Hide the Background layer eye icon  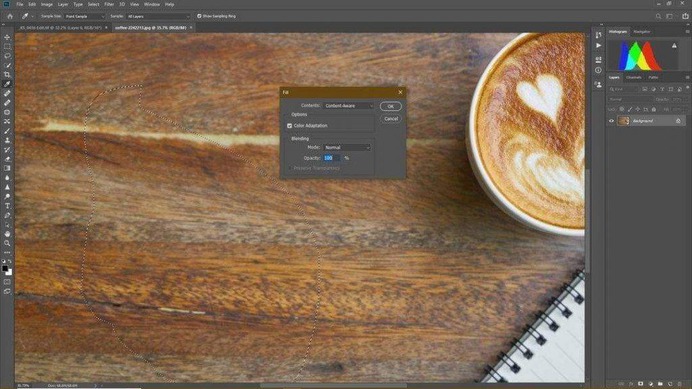tap(611, 121)
